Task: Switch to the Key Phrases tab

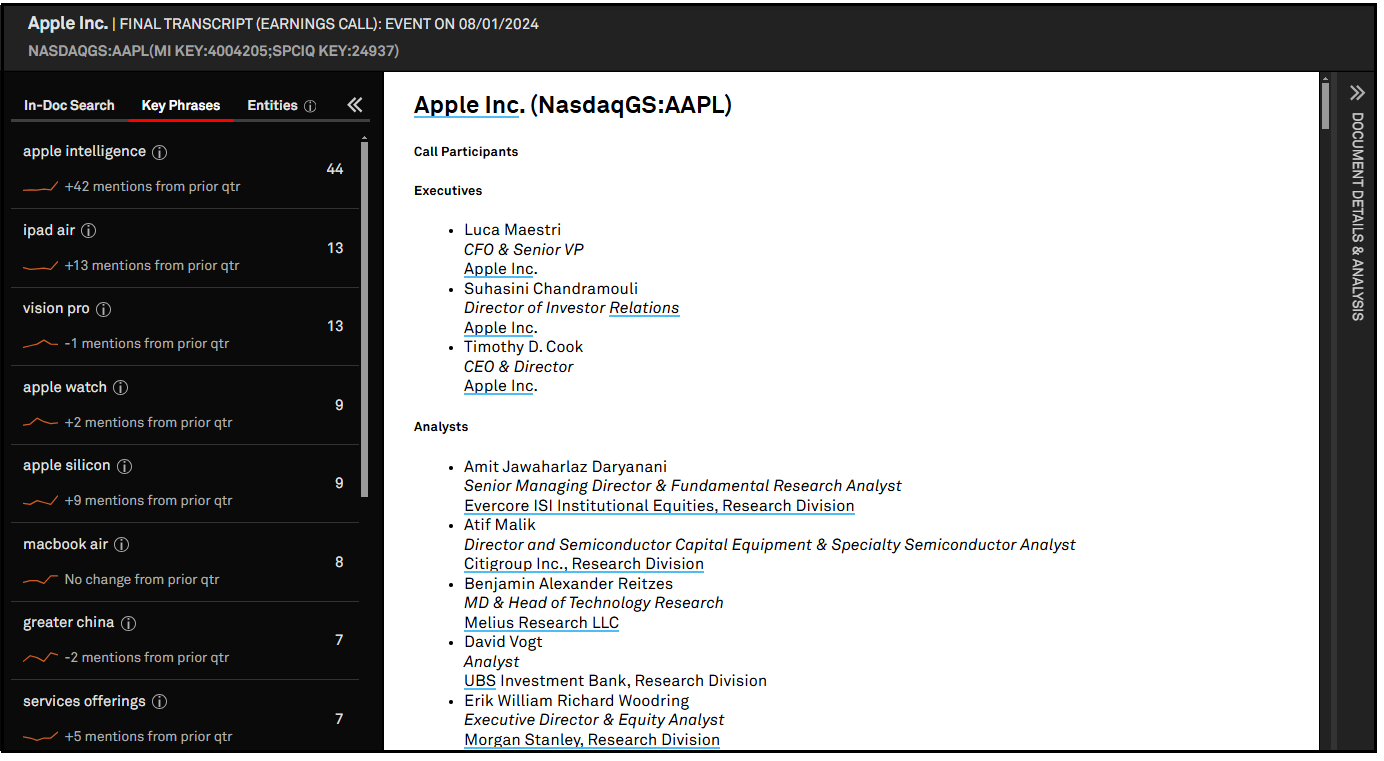Action: pos(181,105)
